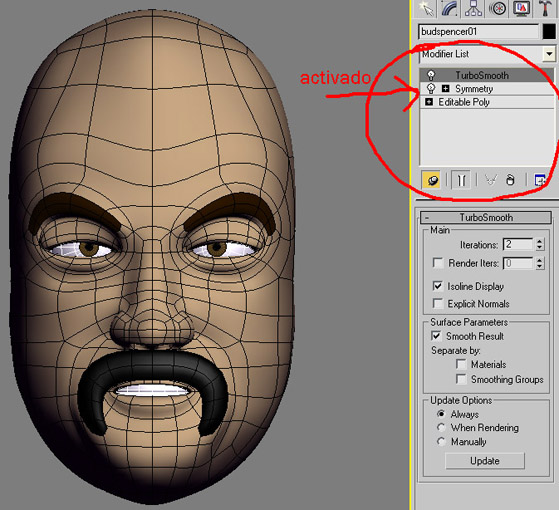Screen dimensions: 559x510
Task: Toggle Show End Result button
Action: [x=461, y=180]
